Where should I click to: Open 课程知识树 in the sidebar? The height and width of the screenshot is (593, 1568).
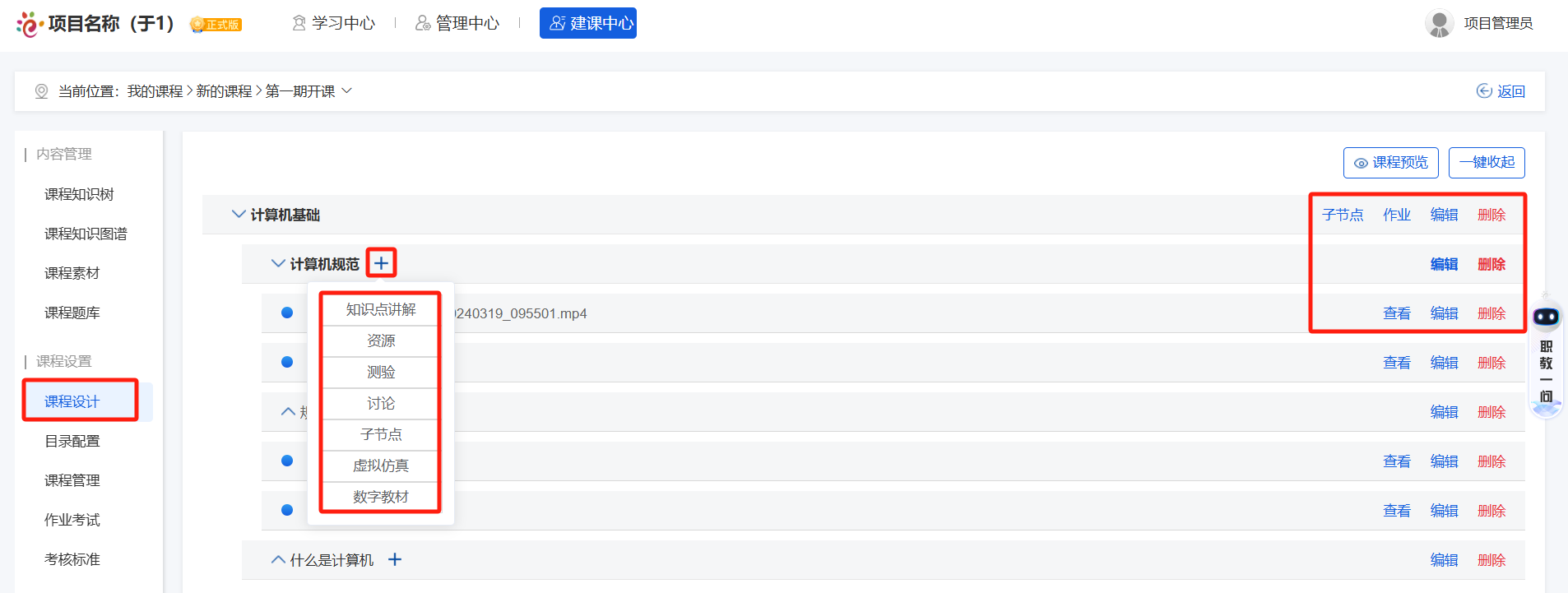coord(79,194)
